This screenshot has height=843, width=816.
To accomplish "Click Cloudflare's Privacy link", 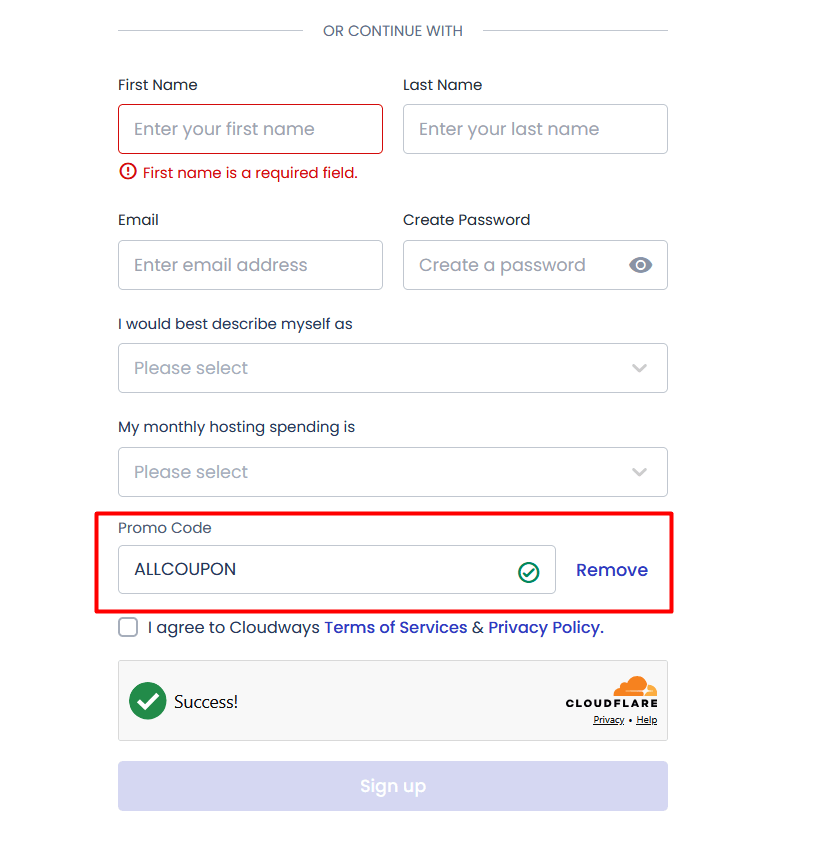I will click(x=608, y=719).
